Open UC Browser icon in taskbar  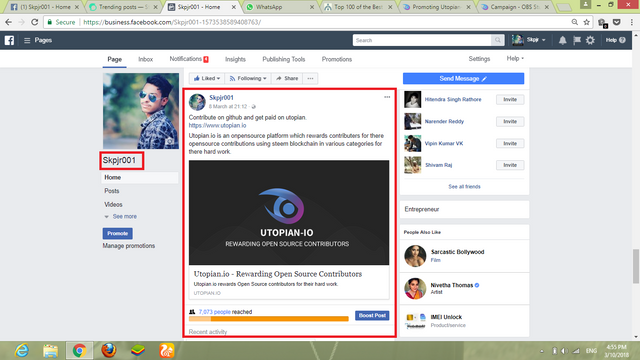(167, 351)
